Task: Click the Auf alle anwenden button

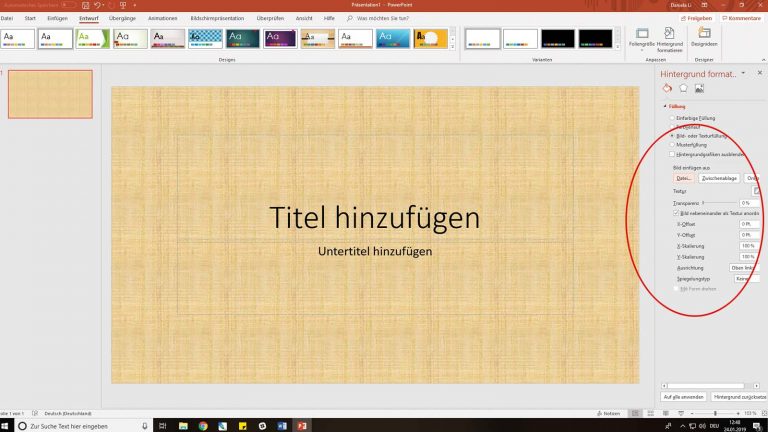Action: (683, 397)
